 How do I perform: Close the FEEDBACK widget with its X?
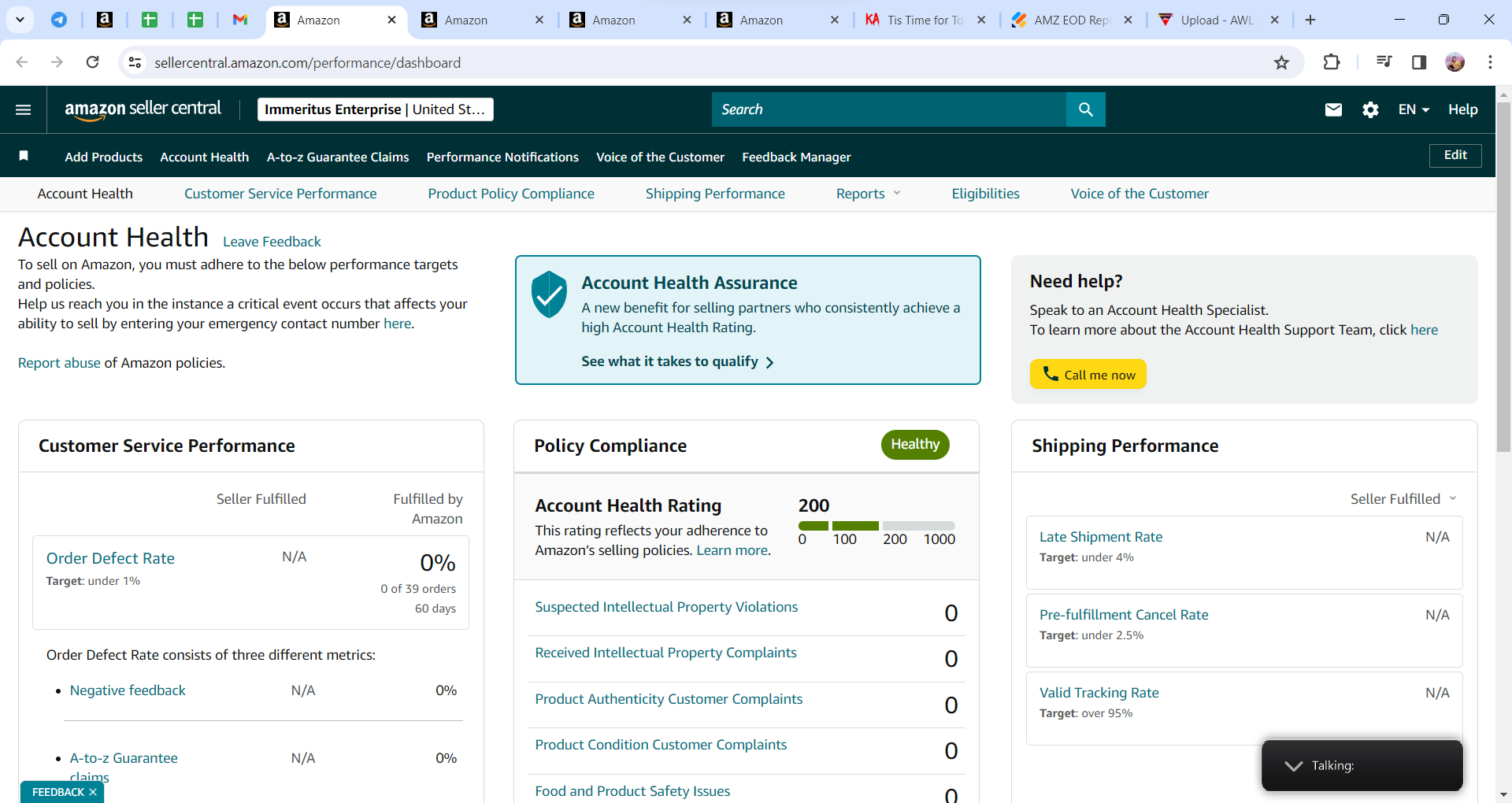[93, 792]
